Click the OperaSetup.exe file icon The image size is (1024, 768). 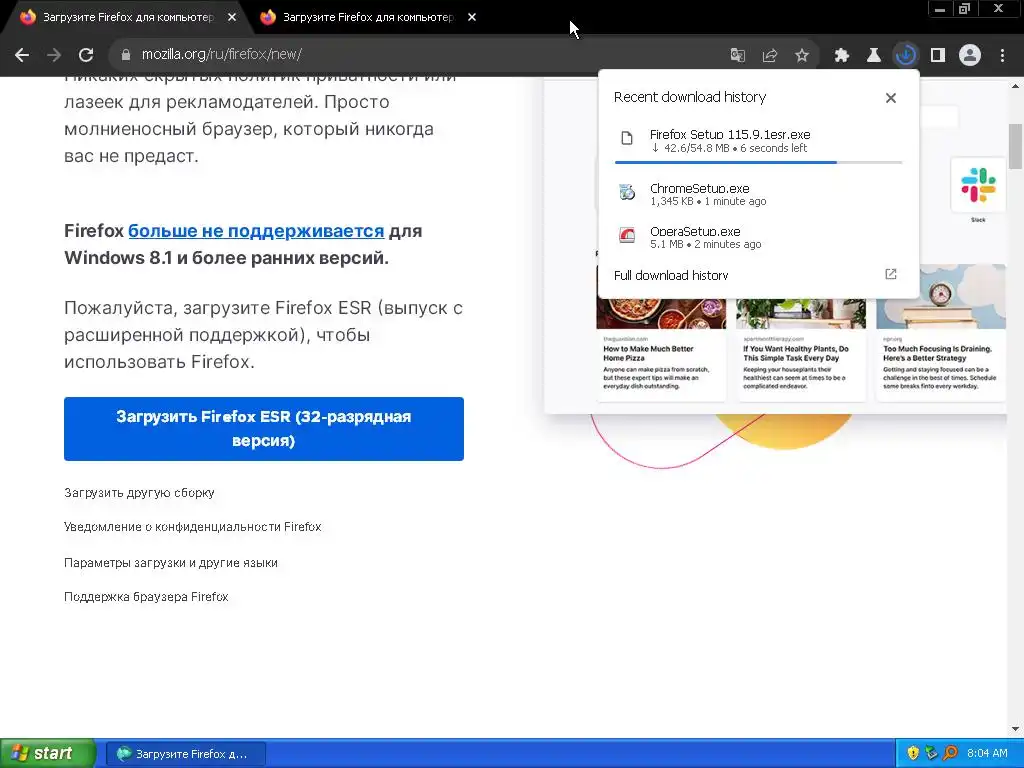point(627,235)
